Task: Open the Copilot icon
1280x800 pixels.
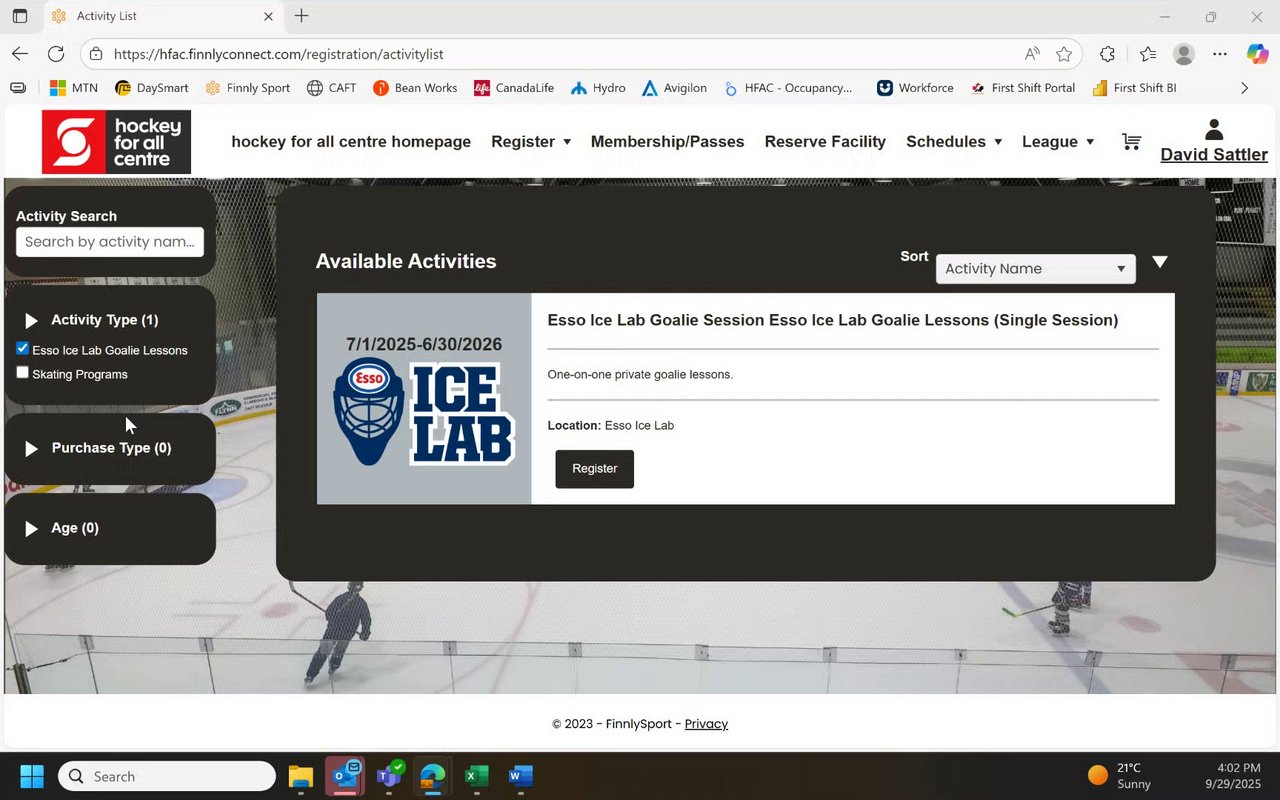Action: (1257, 54)
